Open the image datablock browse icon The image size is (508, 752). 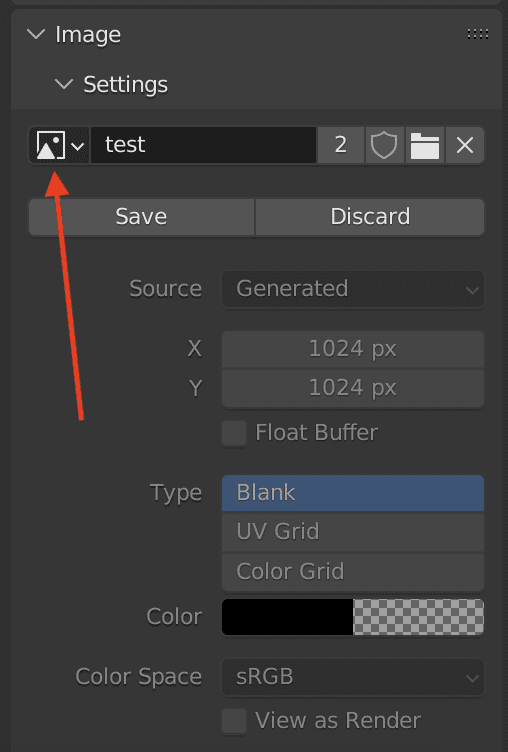click(59, 145)
